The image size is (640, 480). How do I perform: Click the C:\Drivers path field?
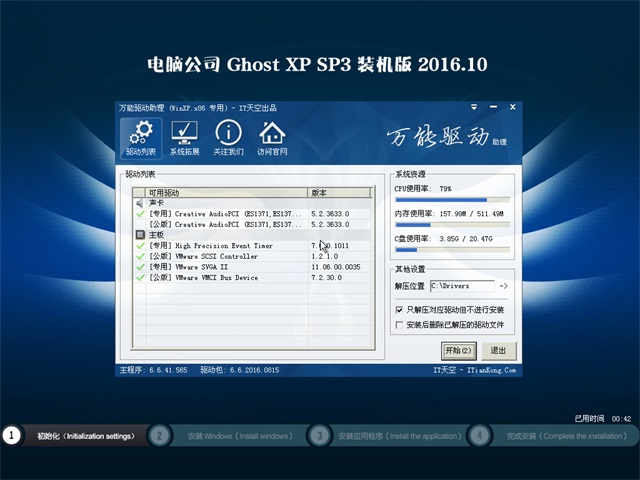coord(462,286)
